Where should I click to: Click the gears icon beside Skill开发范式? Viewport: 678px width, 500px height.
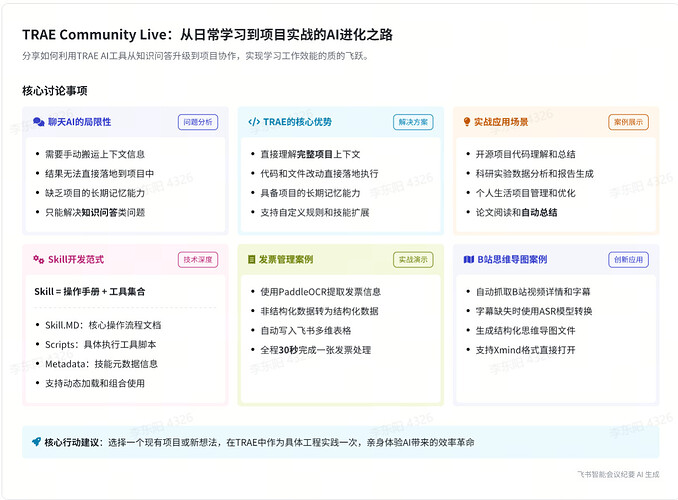(x=39, y=259)
